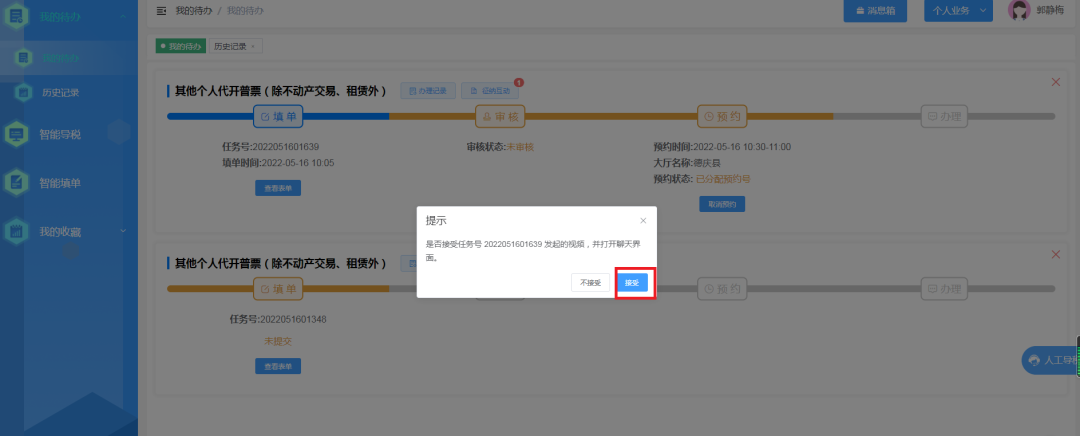
Task: Click blue 填单 step in first card
Action: [278, 116]
